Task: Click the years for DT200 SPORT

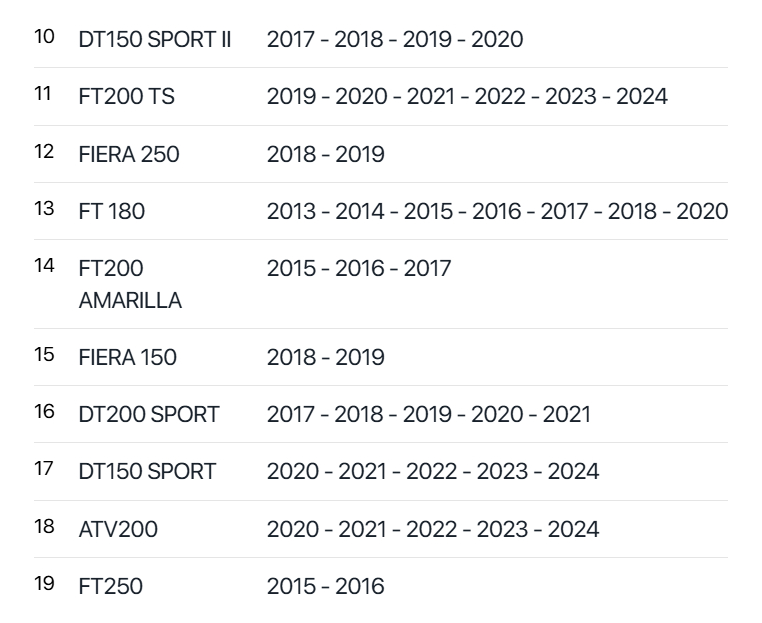Action: 428,414
